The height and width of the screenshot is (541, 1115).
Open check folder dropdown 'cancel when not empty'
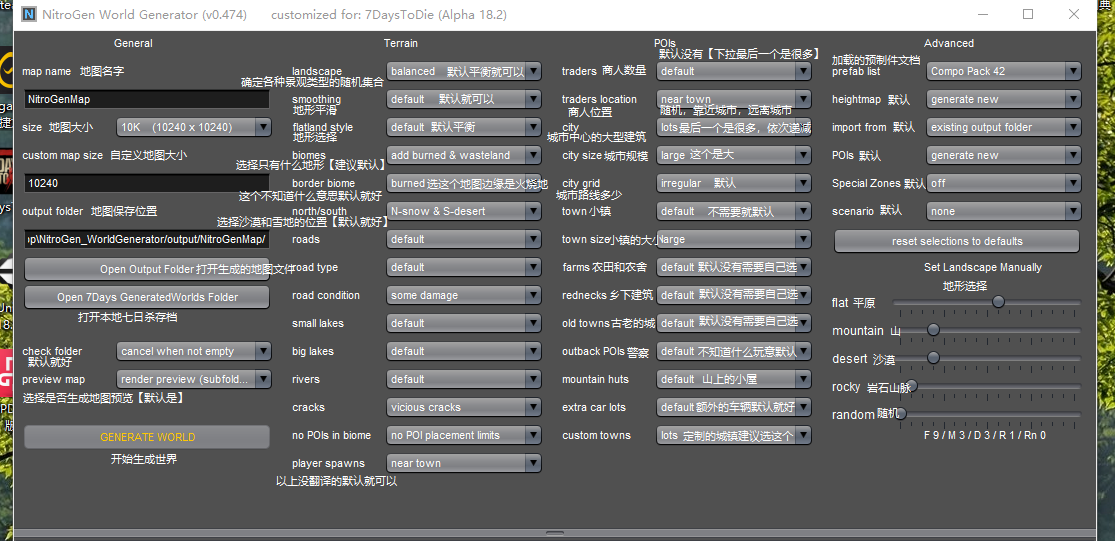click(x=194, y=351)
